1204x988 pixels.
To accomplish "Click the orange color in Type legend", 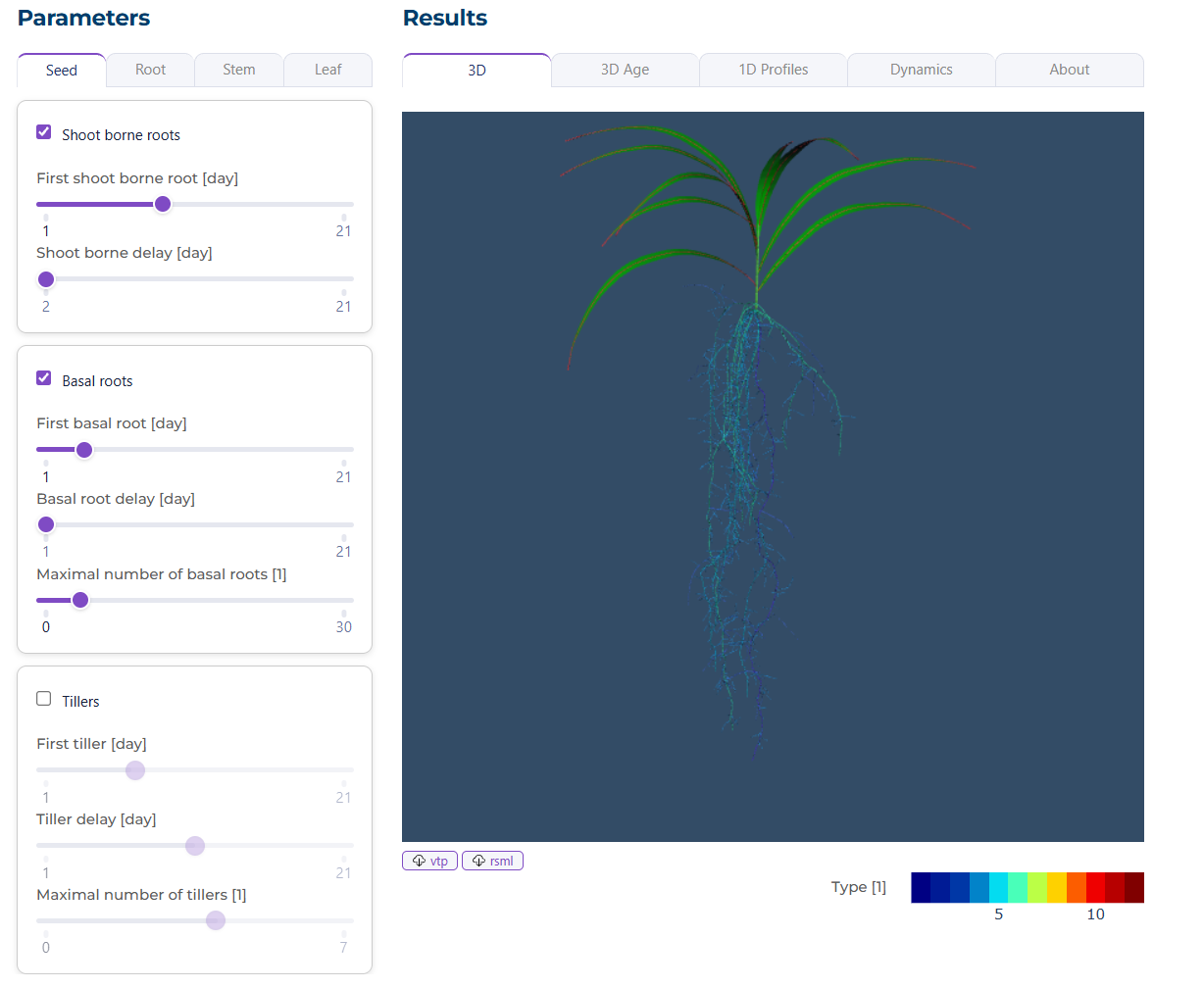I will (x=1077, y=887).
